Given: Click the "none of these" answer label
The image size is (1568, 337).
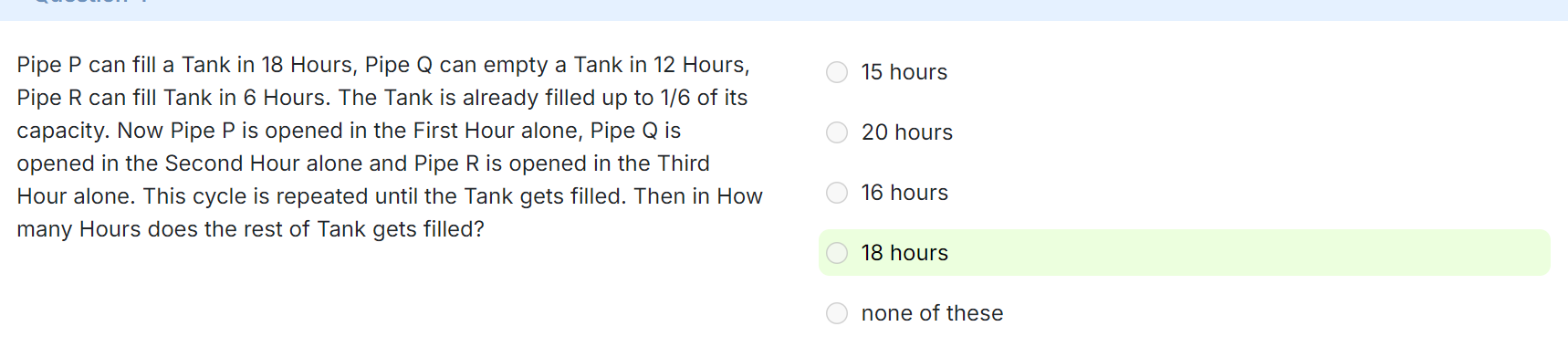Looking at the screenshot, I should click(x=932, y=313).
